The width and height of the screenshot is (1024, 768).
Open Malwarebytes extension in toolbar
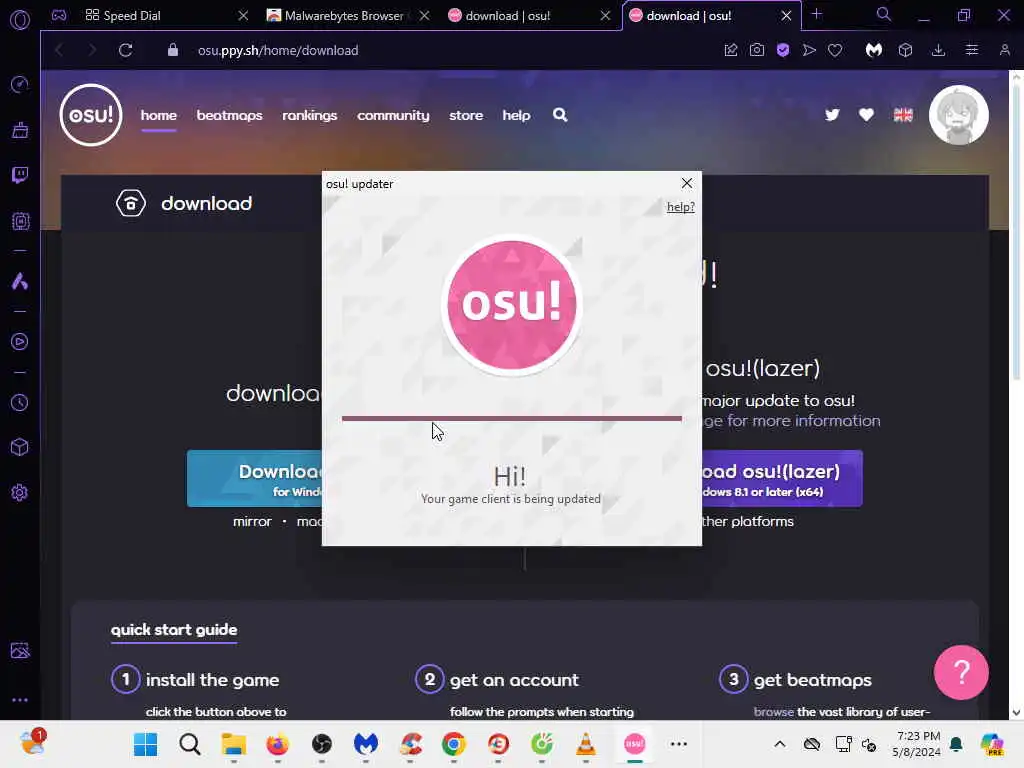(x=874, y=50)
